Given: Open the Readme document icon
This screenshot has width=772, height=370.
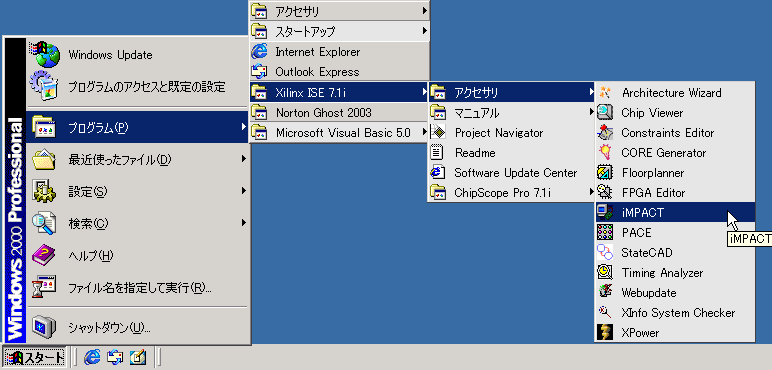Looking at the screenshot, I should pos(438,153).
